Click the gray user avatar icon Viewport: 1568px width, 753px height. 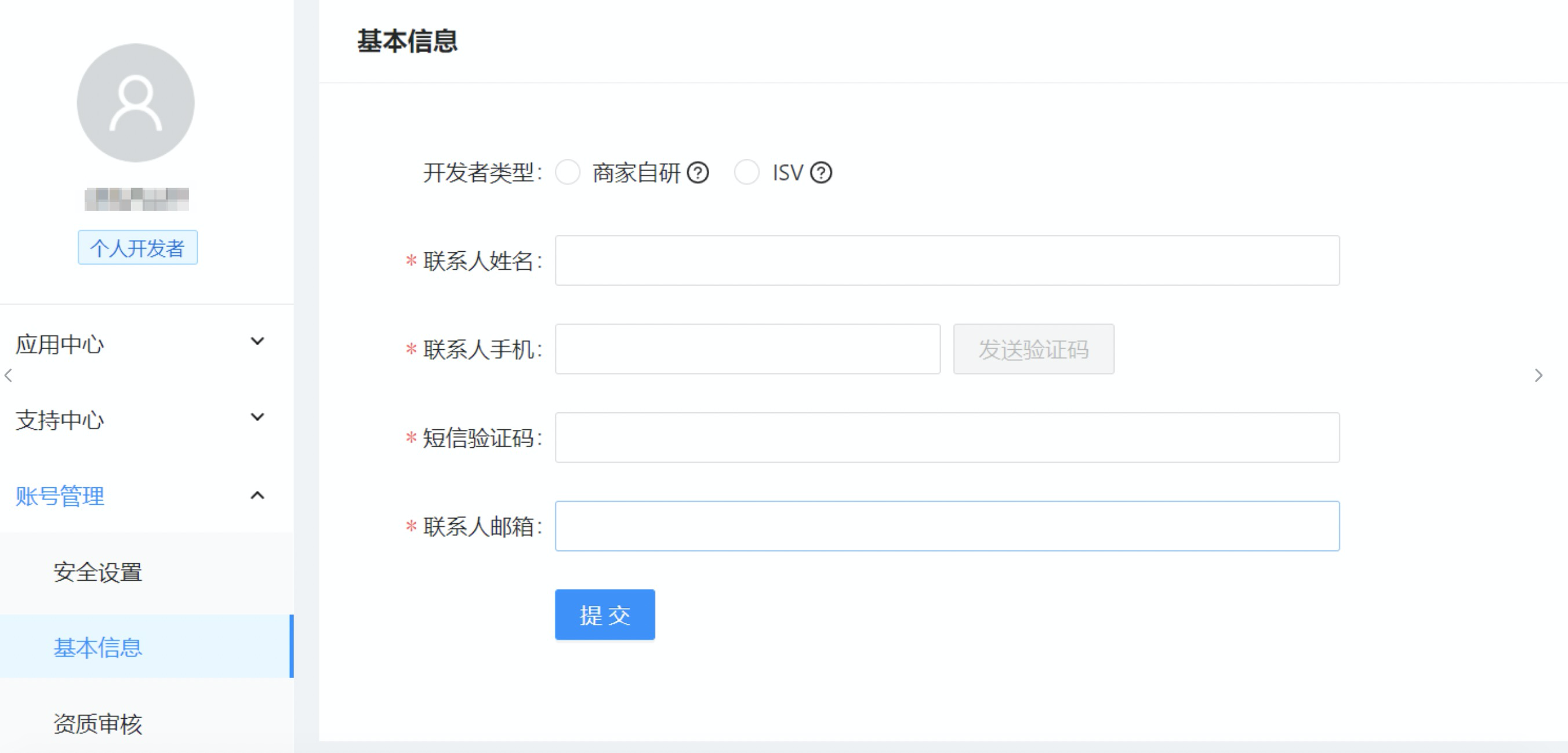point(135,102)
